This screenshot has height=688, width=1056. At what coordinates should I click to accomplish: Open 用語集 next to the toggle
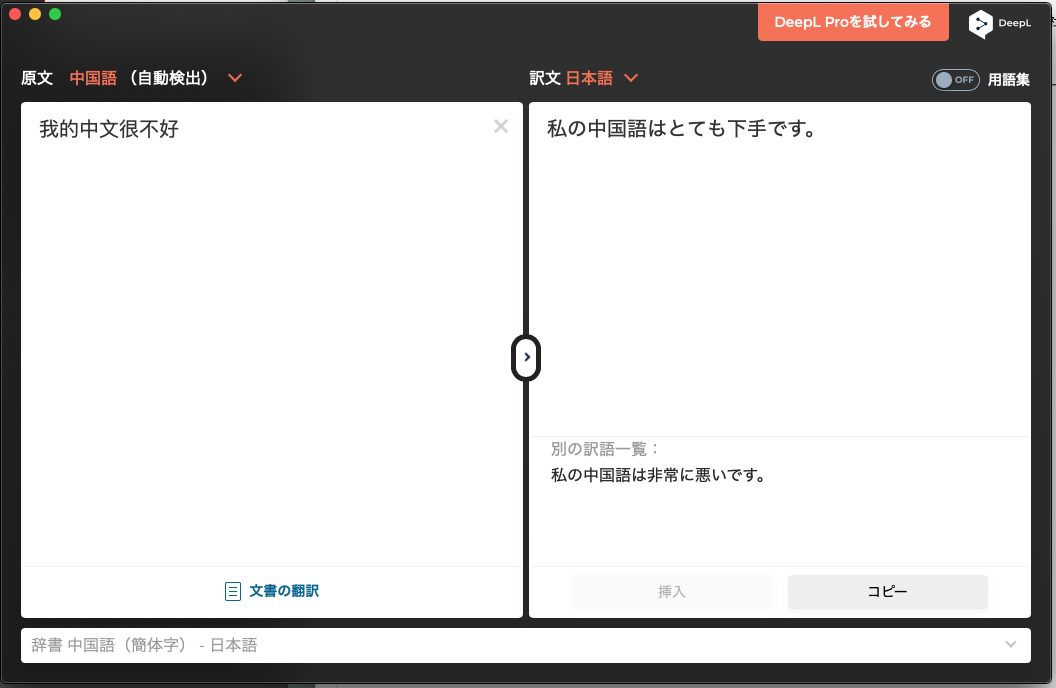(x=1009, y=79)
